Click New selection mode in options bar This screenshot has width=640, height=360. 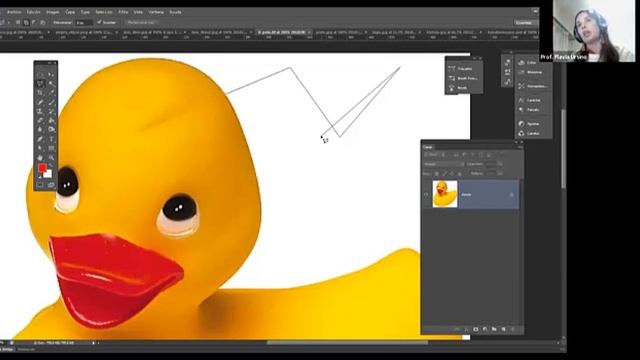(18, 22)
